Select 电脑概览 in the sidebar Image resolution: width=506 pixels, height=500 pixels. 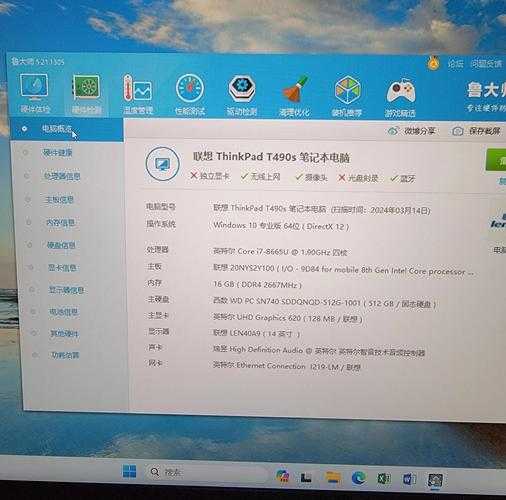[67, 129]
